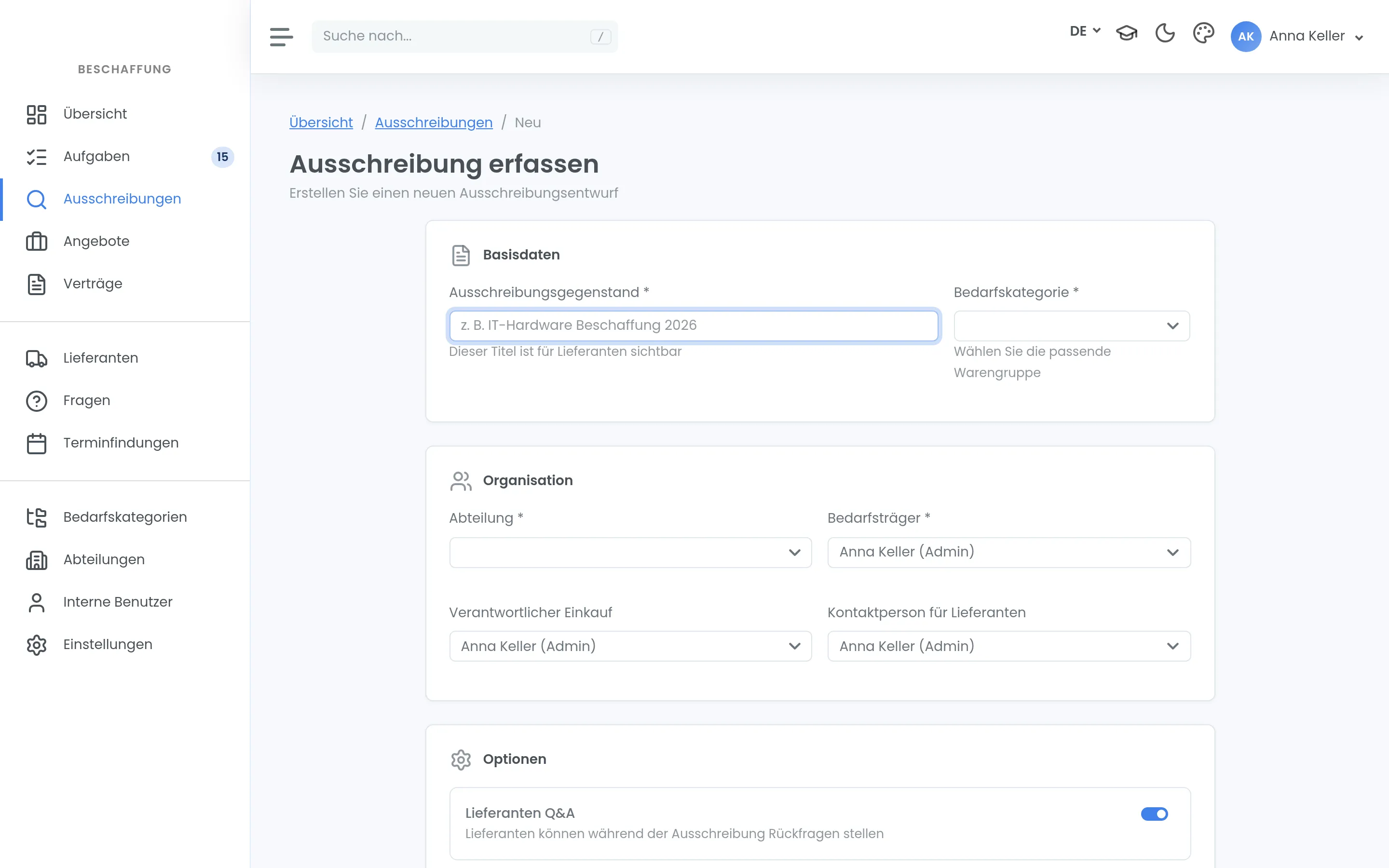Click the Aufgaben badge showing 15
Screen dimensions: 1389x868
coord(223,157)
